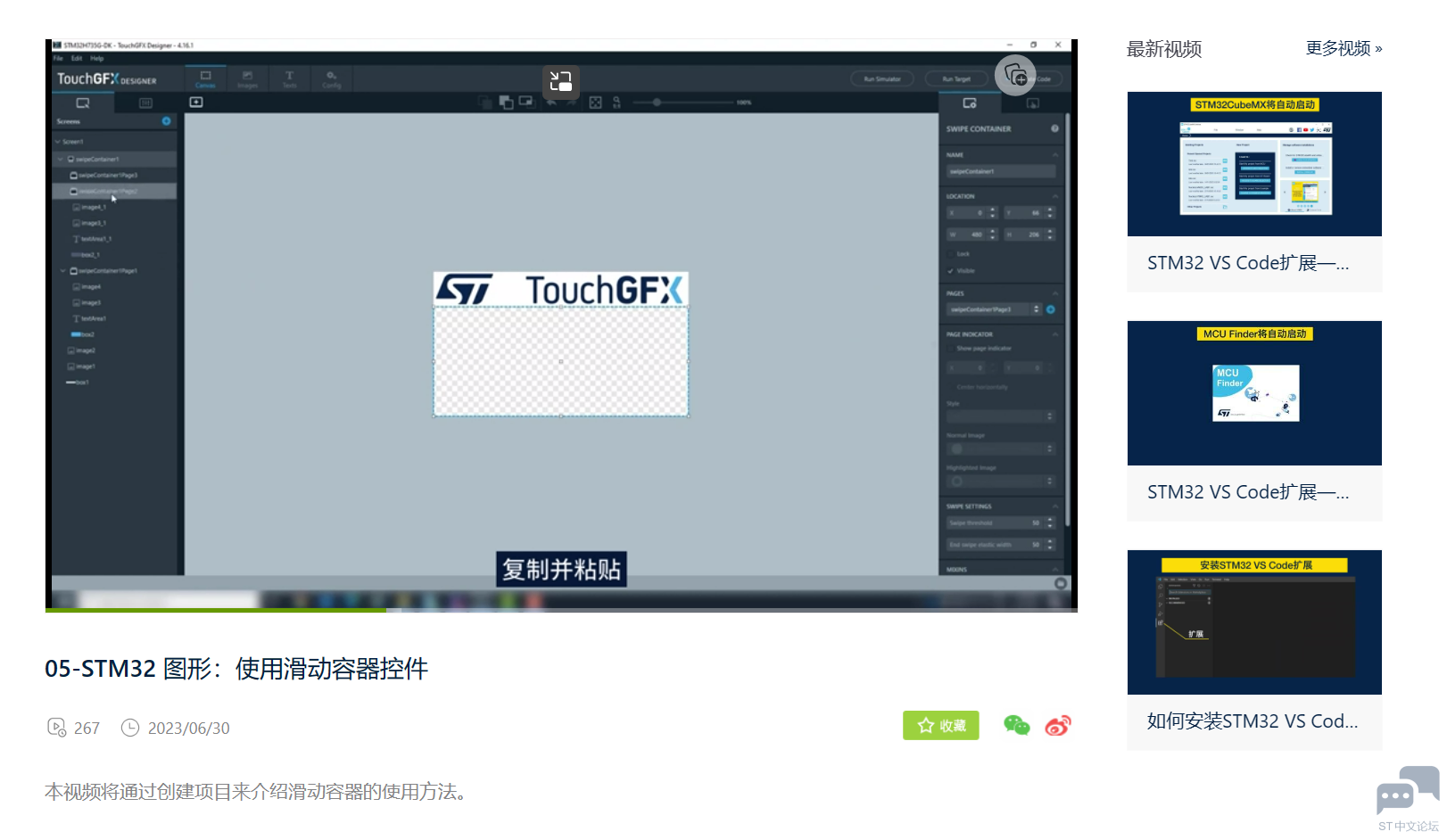The height and width of the screenshot is (840, 1447).
Task: Click the clock icon beside 2023/06/30
Action: coord(130,728)
